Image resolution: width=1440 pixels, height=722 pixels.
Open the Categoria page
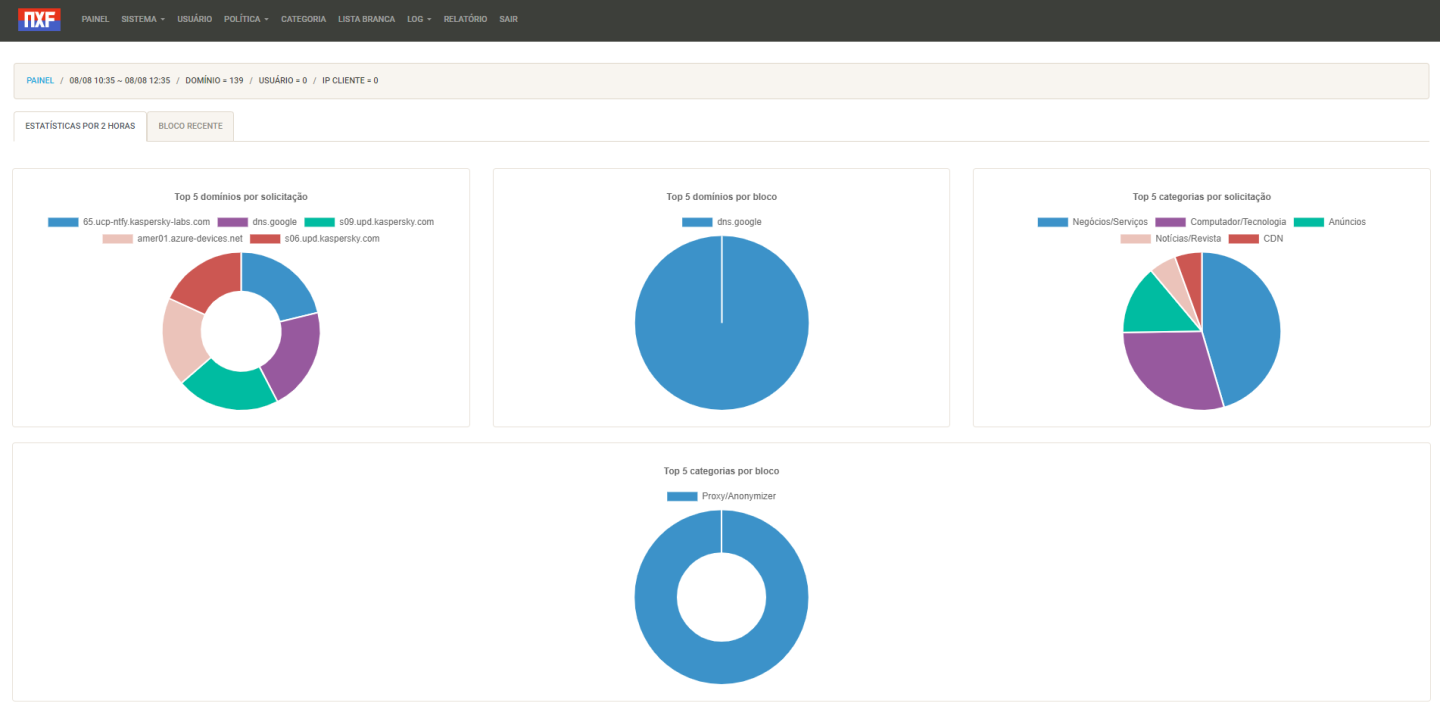coord(303,19)
